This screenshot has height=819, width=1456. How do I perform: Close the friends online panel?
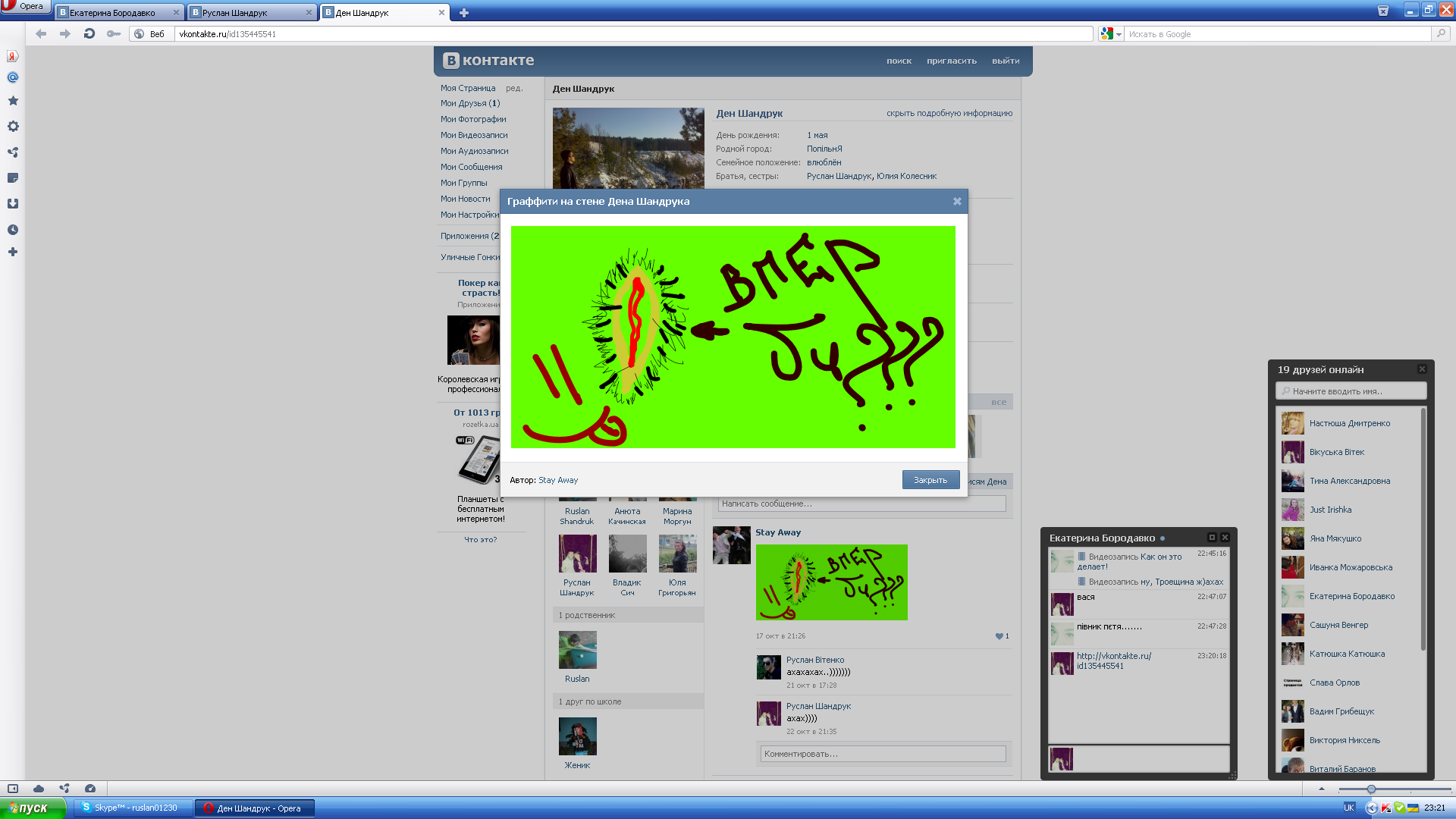(x=1422, y=369)
